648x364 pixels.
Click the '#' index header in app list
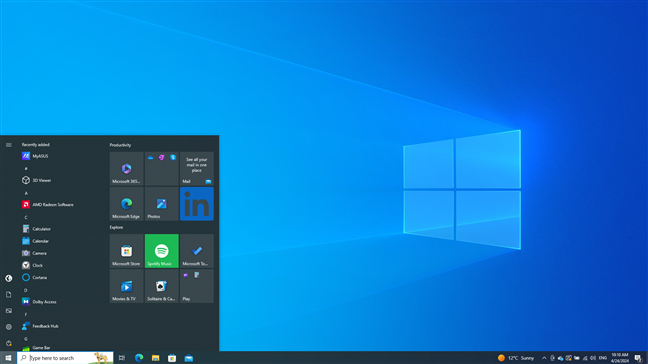pyautogui.click(x=26, y=169)
